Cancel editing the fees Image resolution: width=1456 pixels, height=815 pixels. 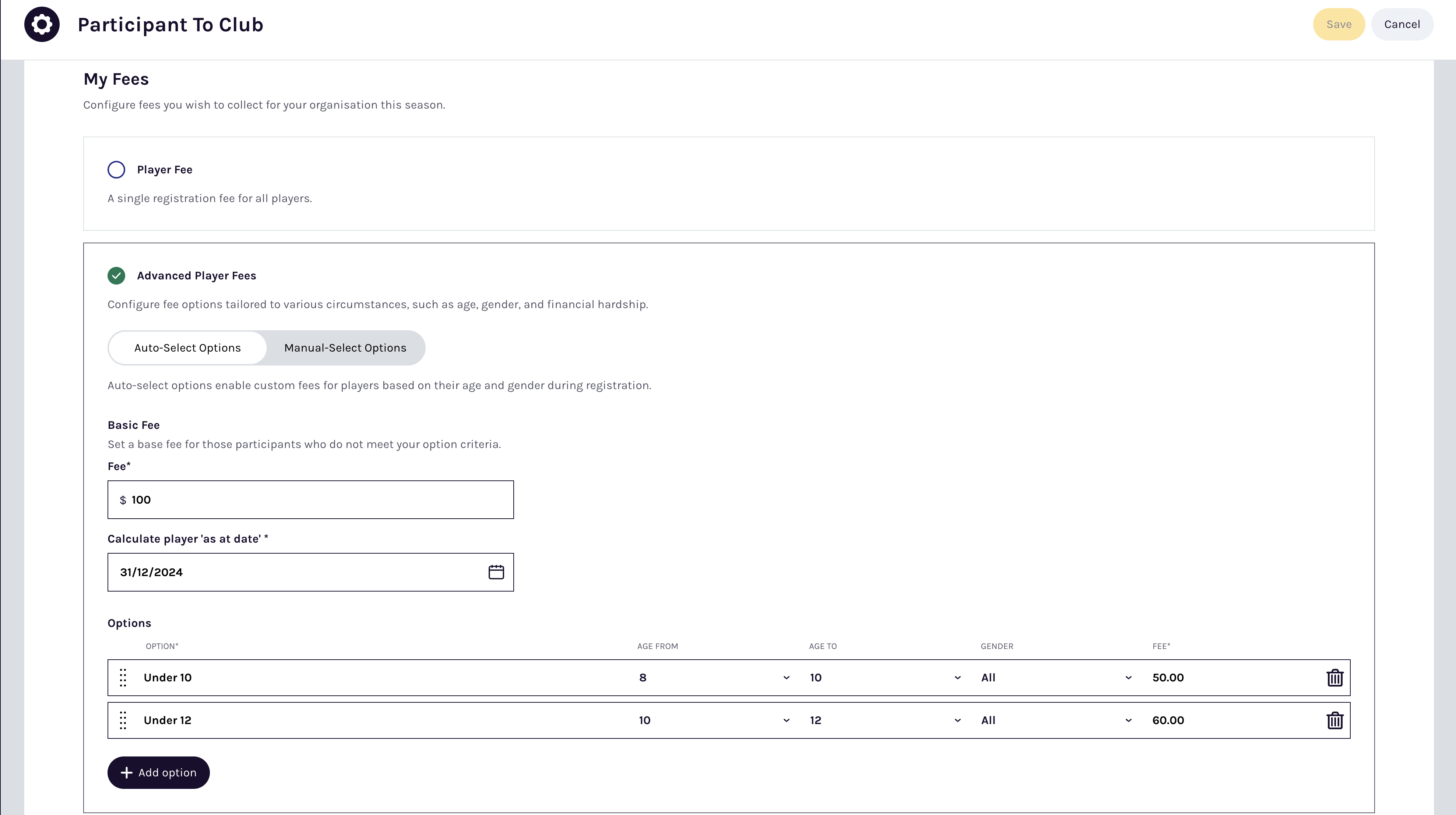[x=1402, y=24]
